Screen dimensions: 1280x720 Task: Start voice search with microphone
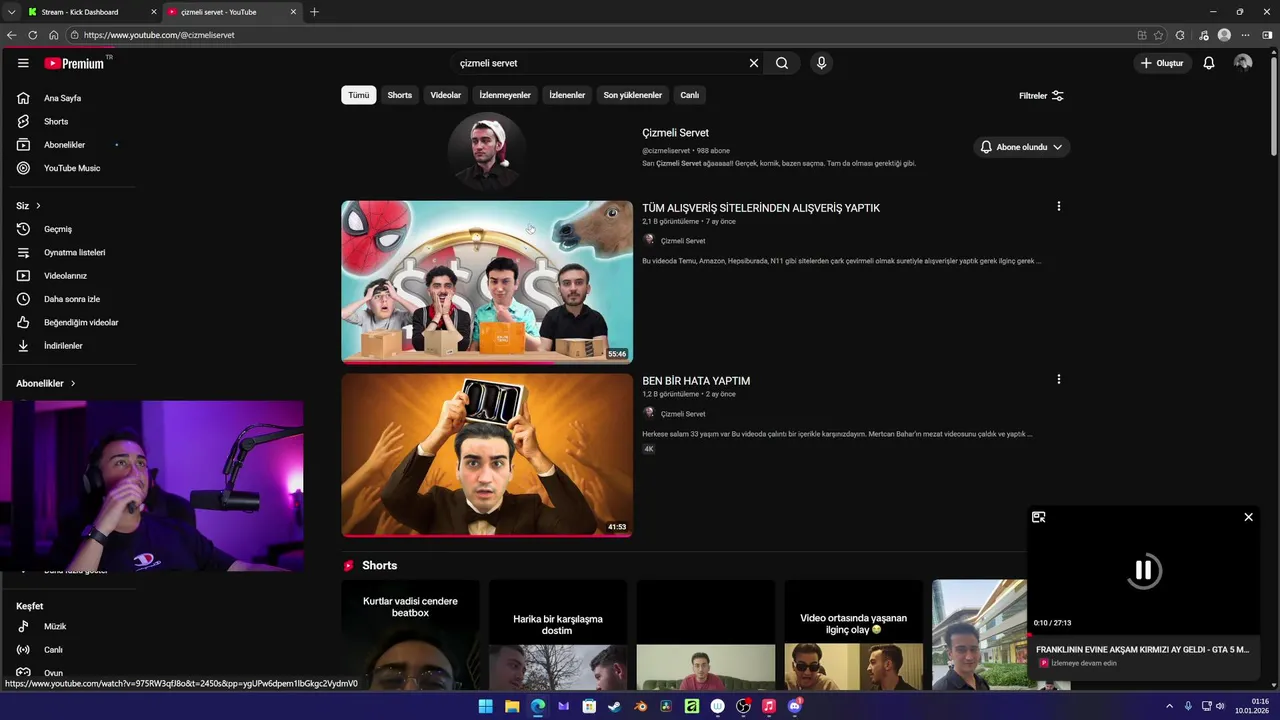click(821, 63)
